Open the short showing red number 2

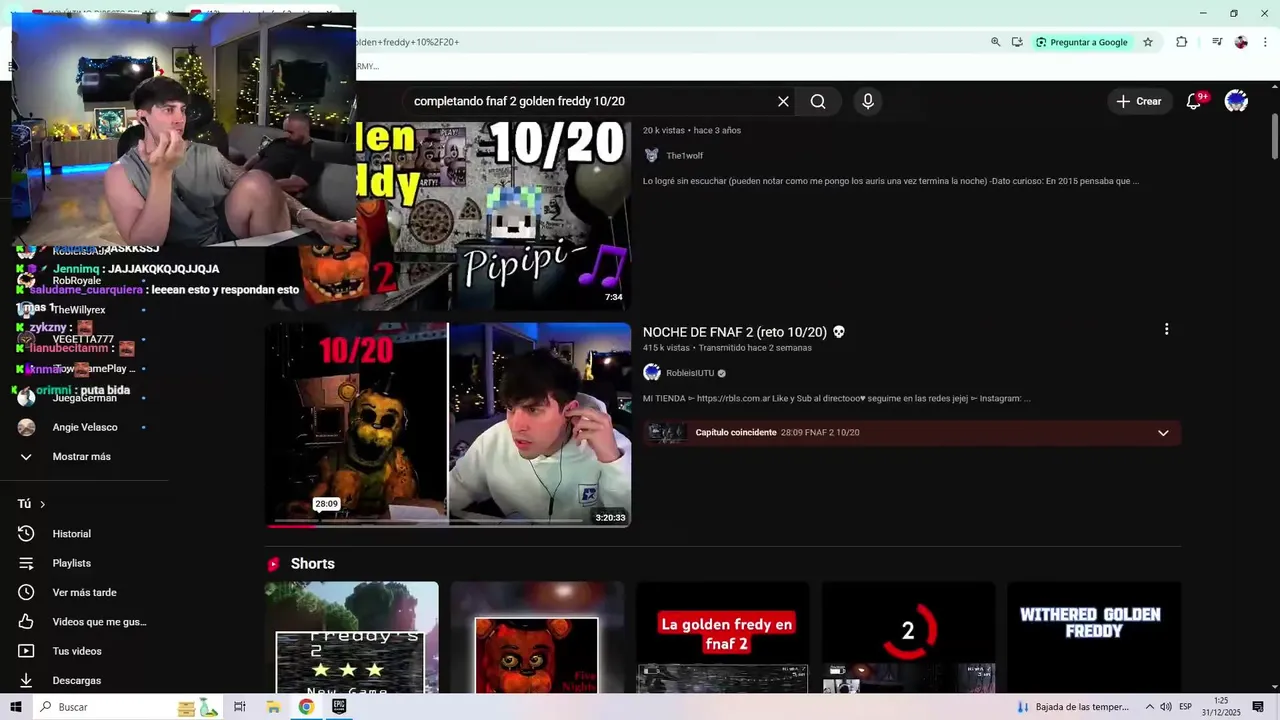[908, 637]
